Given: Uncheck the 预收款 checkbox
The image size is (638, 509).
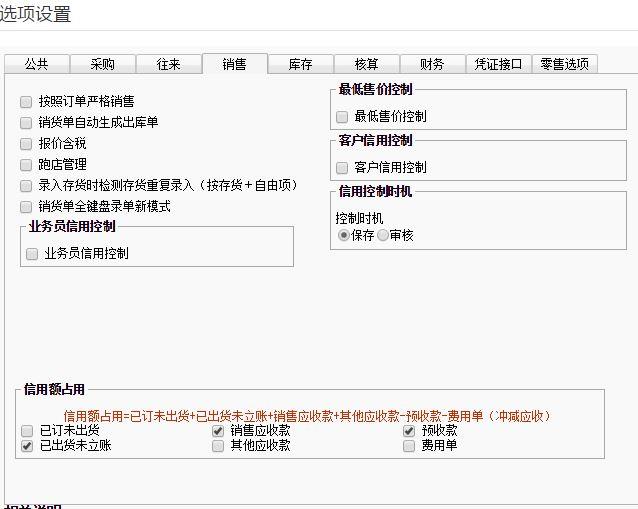Looking at the screenshot, I should pyautogui.click(x=409, y=430).
